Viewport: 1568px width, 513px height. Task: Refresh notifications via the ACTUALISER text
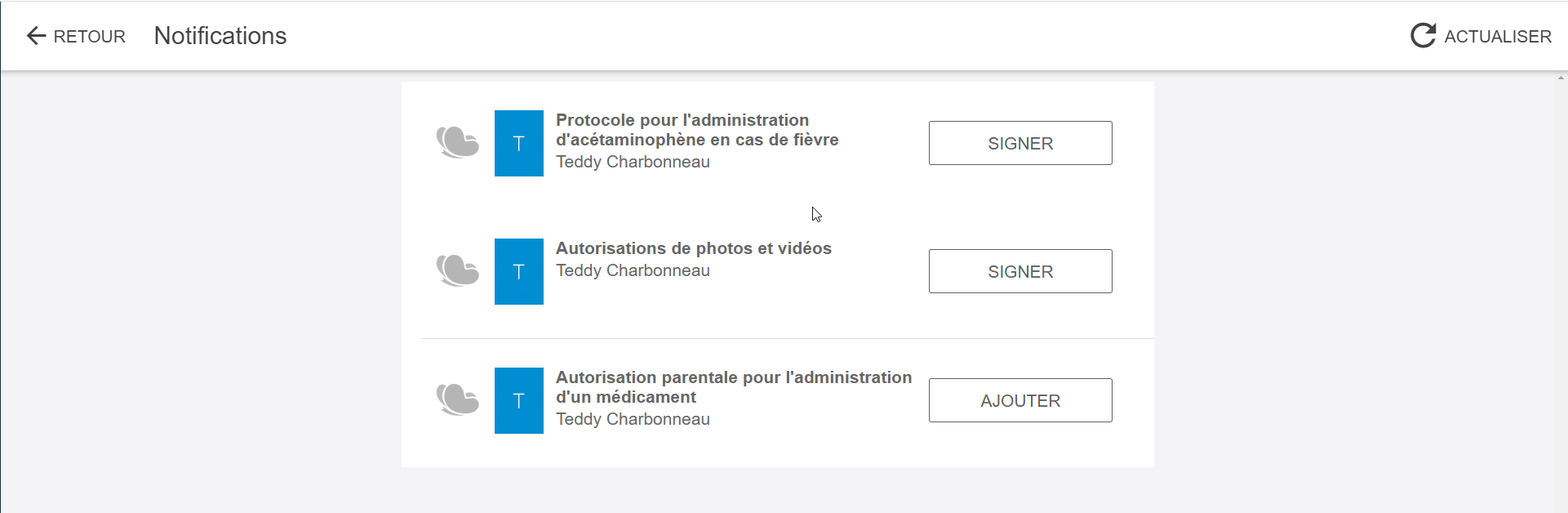click(x=1498, y=37)
